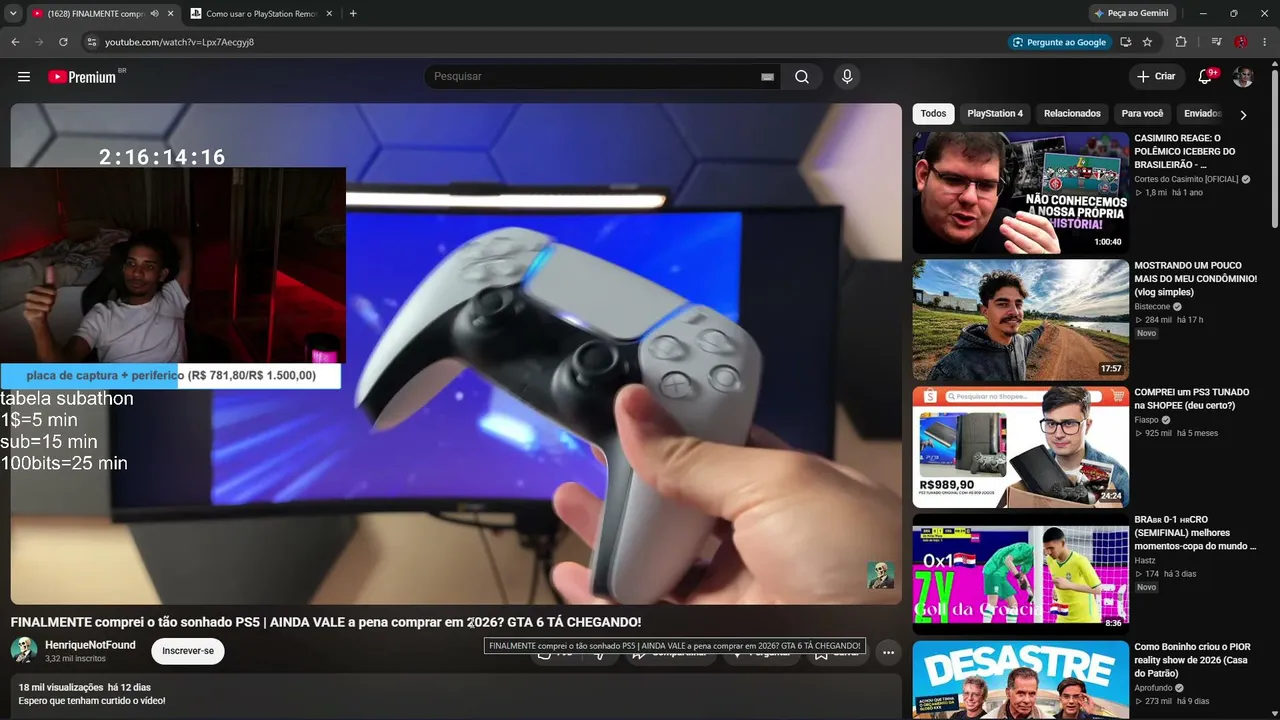Open the title MOSTRANDO UM POUCO MAIS DO MEU CONDÔMINIO
Viewport: 1280px width, 720px height.
(x=1195, y=279)
